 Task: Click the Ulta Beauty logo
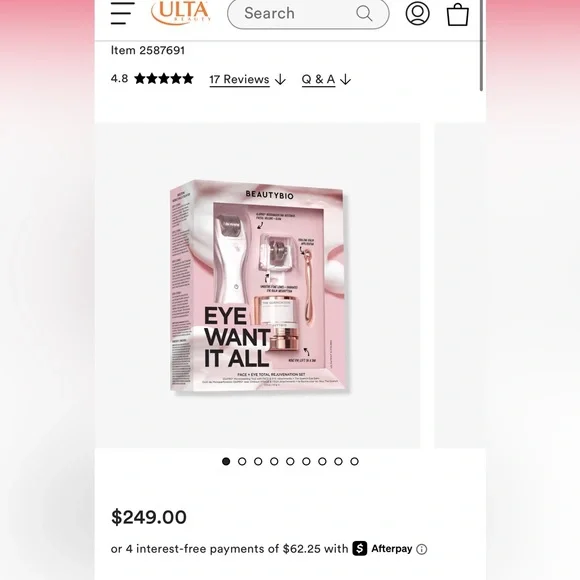click(181, 13)
